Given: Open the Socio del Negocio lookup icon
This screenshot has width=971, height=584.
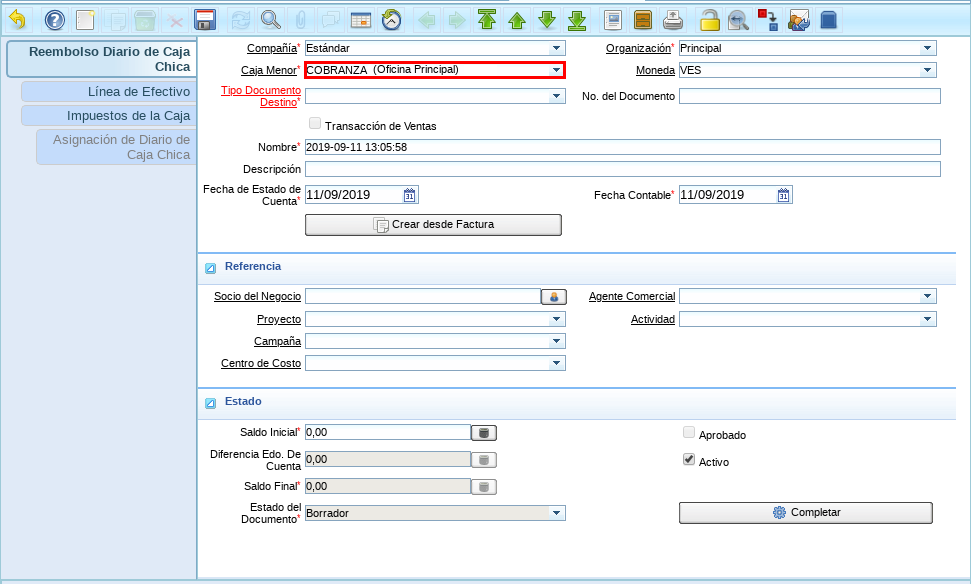Looking at the screenshot, I should (553, 296).
